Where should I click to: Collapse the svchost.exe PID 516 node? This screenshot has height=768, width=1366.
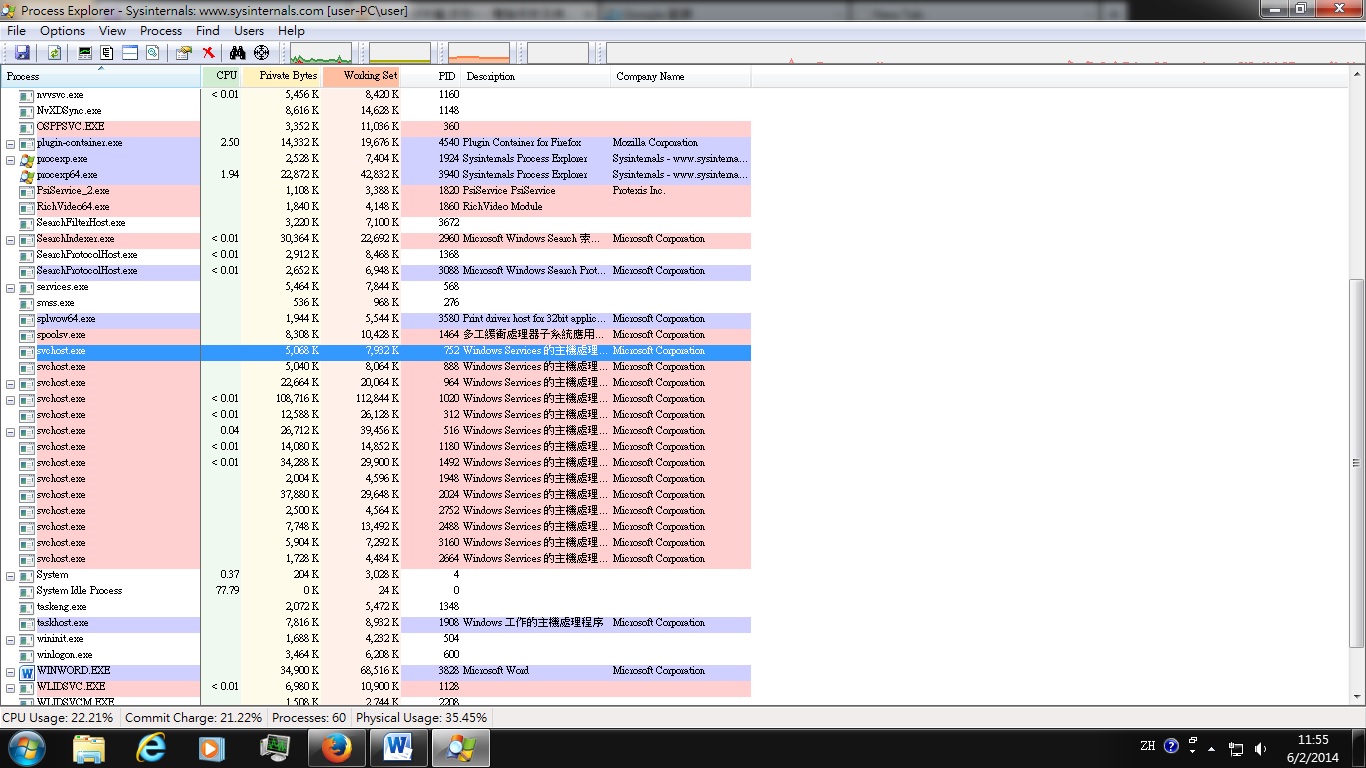click(x=10, y=431)
